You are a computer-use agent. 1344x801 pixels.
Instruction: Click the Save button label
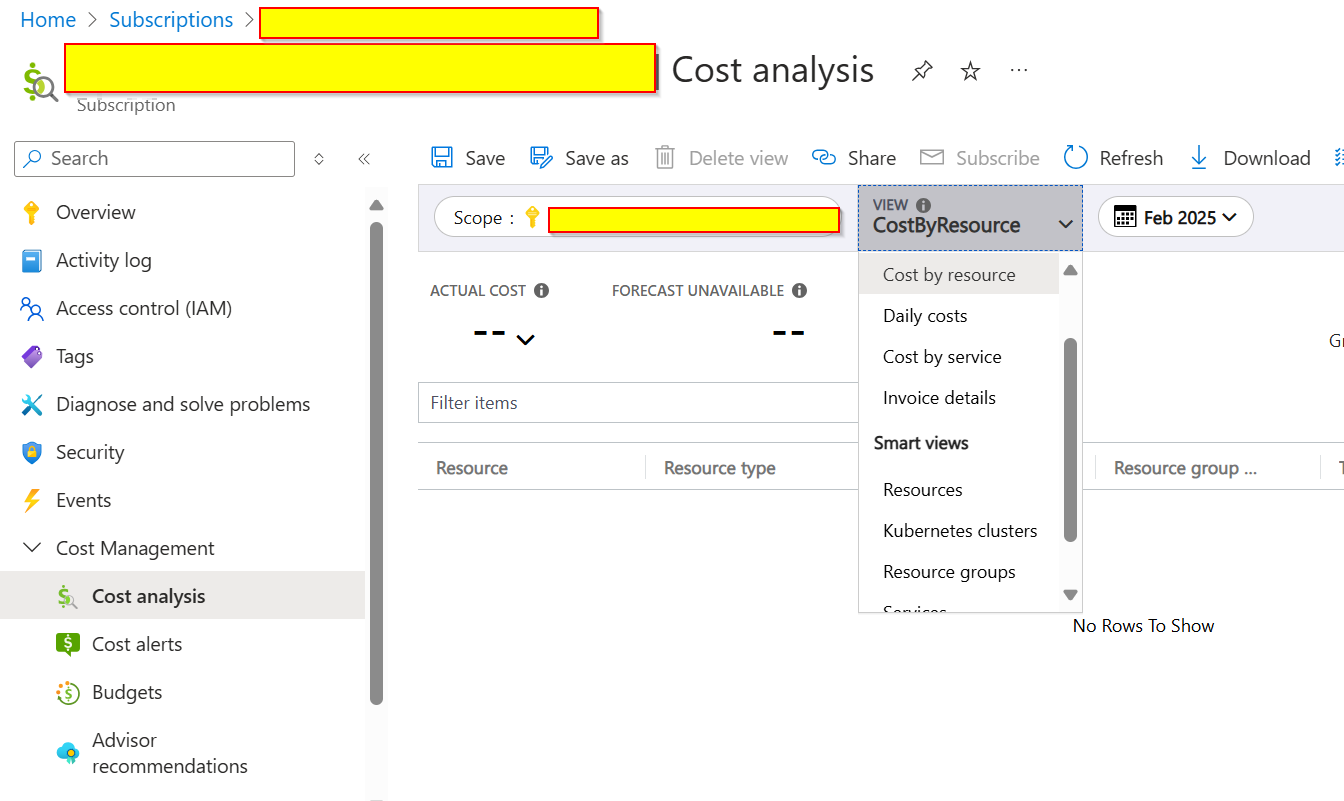[485, 158]
